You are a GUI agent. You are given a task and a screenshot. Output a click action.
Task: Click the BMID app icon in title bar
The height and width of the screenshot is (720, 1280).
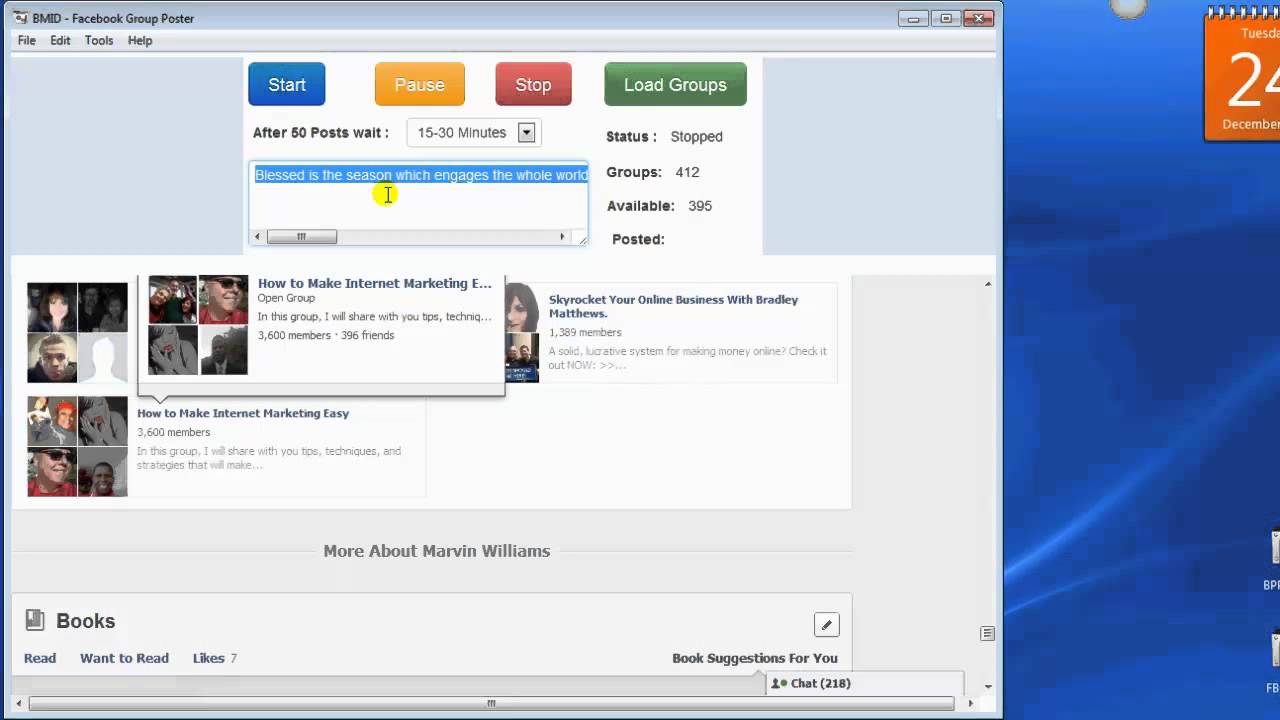21,18
